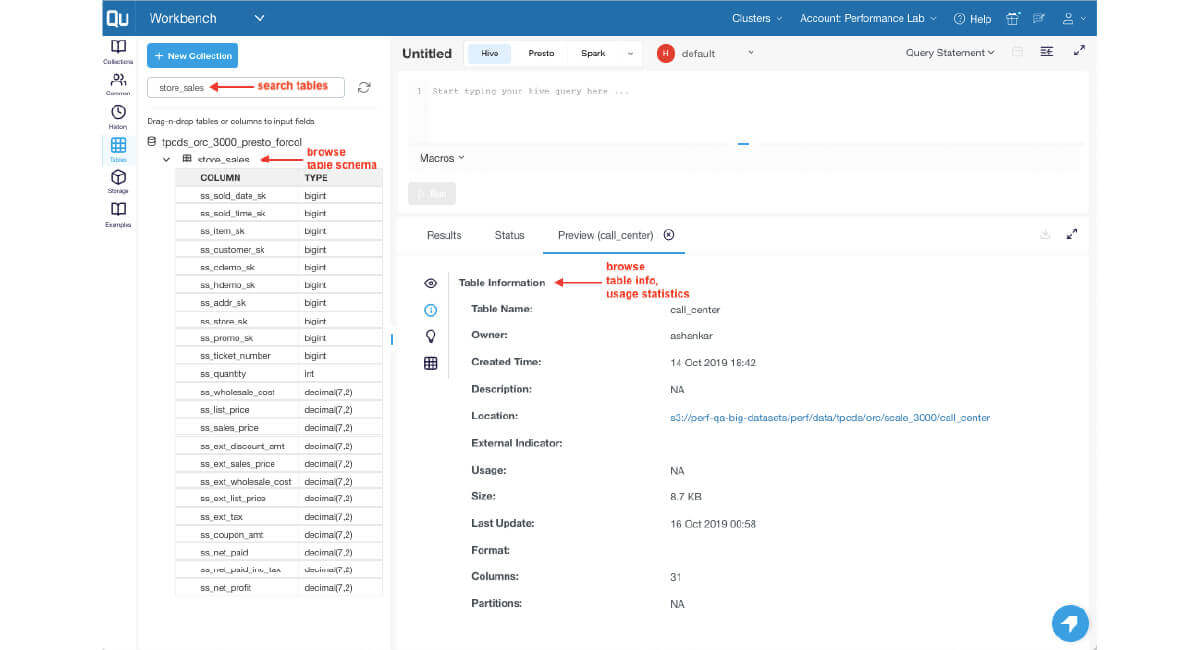Open Collections in the left sidebar
Screen dimensions: 1200x650
pos(118,52)
